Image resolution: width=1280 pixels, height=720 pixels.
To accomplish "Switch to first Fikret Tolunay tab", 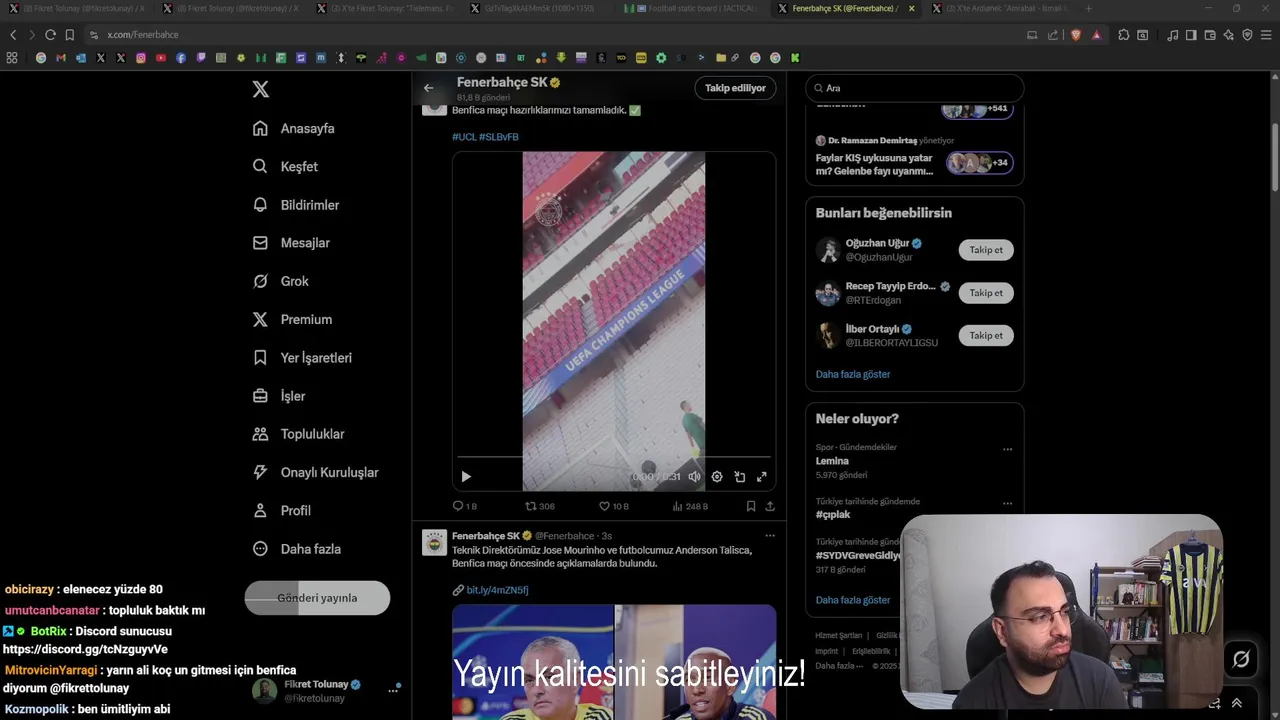I will click(80, 8).
